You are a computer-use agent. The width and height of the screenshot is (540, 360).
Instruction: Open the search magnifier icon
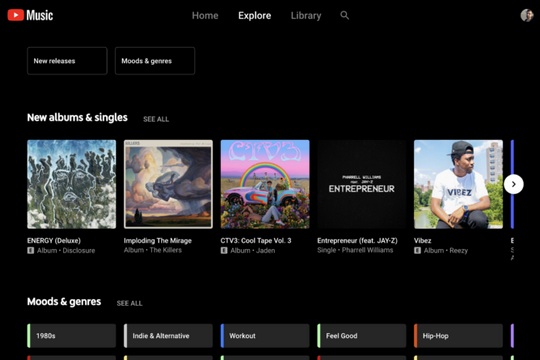[x=344, y=15]
